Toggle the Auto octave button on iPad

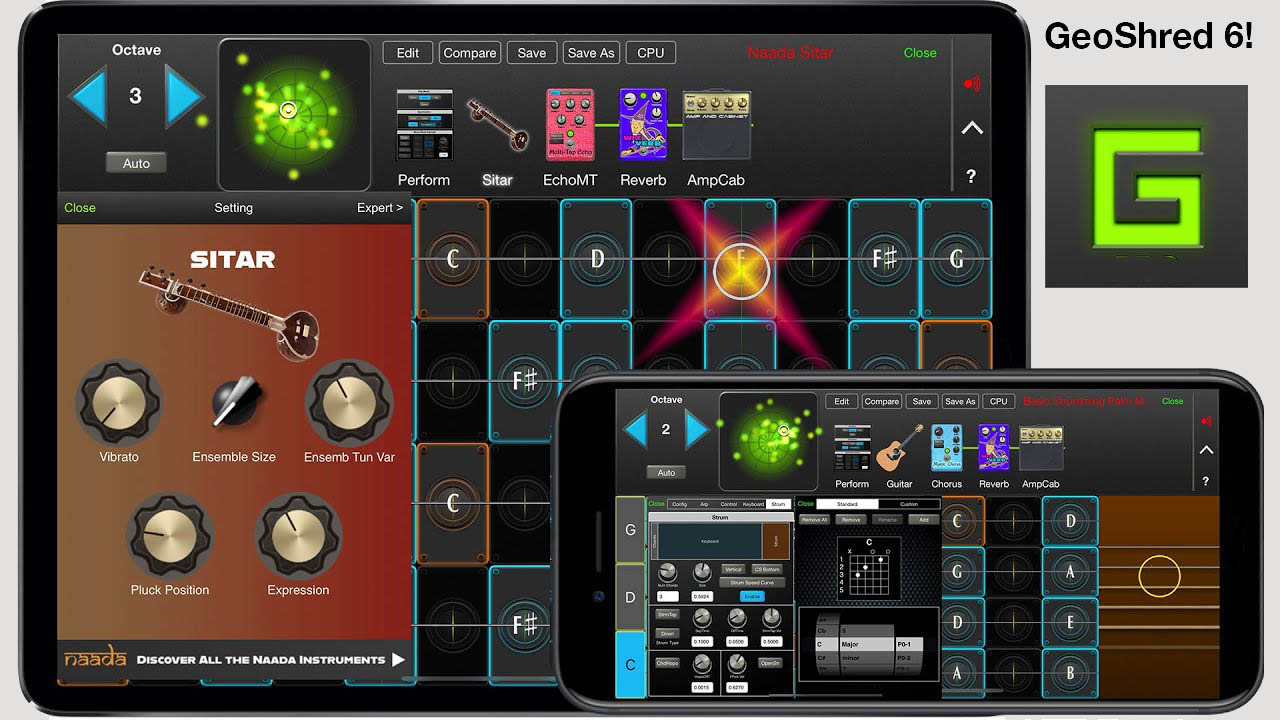(x=136, y=163)
